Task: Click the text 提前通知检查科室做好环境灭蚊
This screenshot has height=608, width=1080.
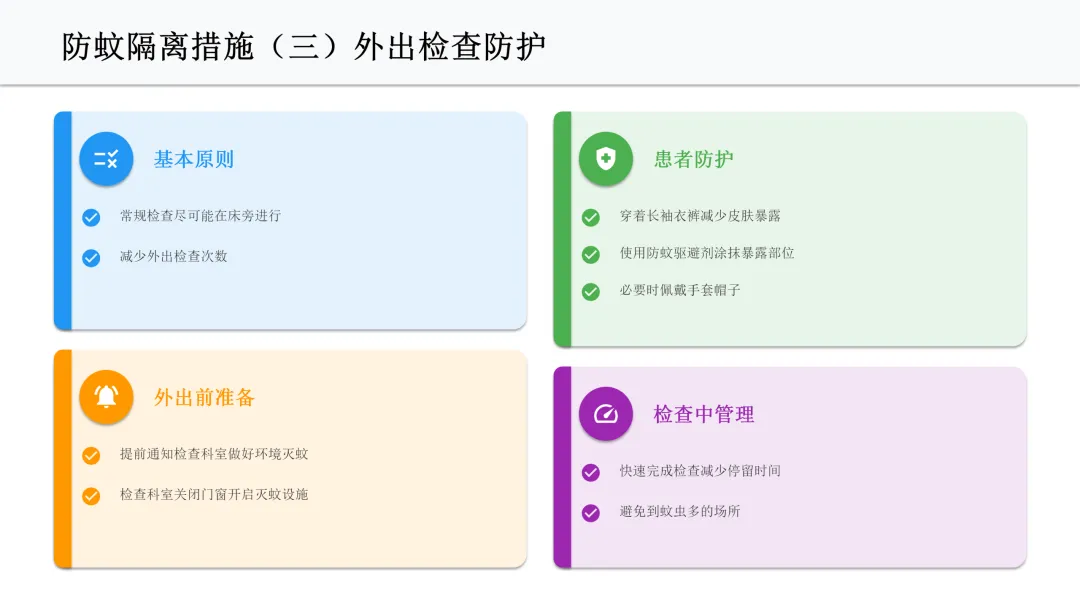Action: (214, 454)
